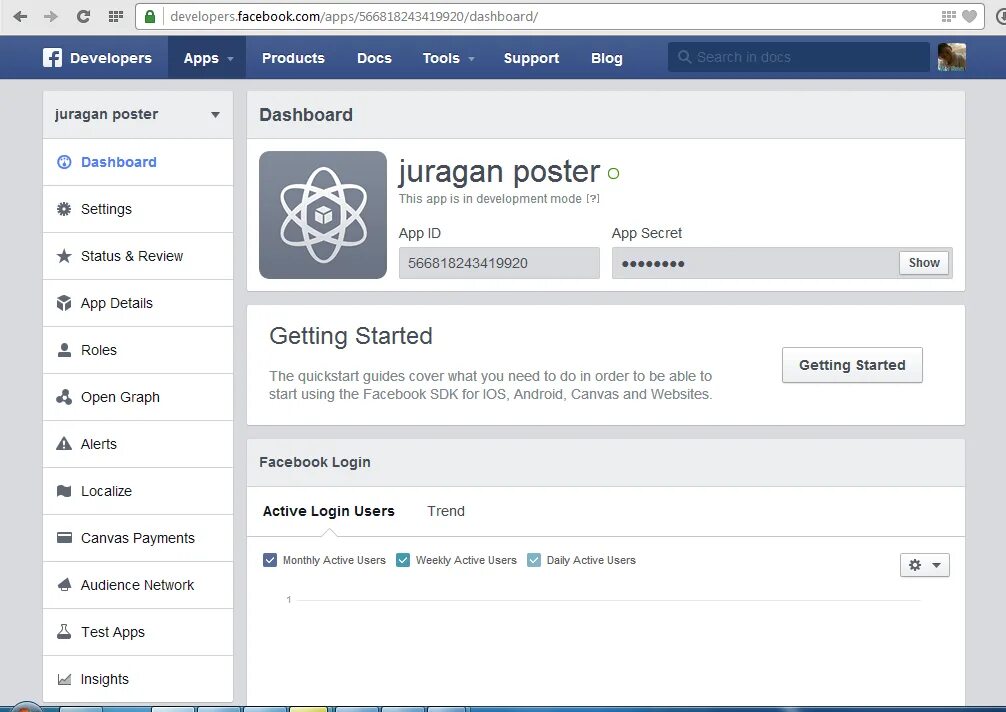Click the search magnifier icon in docs search
1006x712 pixels.
(x=685, y=57)
